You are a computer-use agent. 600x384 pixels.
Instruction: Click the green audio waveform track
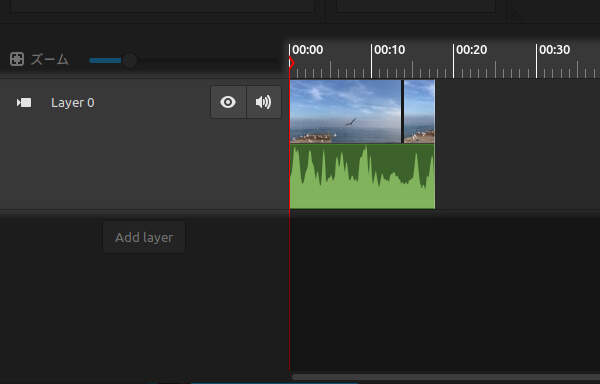[x=362, y=176]
